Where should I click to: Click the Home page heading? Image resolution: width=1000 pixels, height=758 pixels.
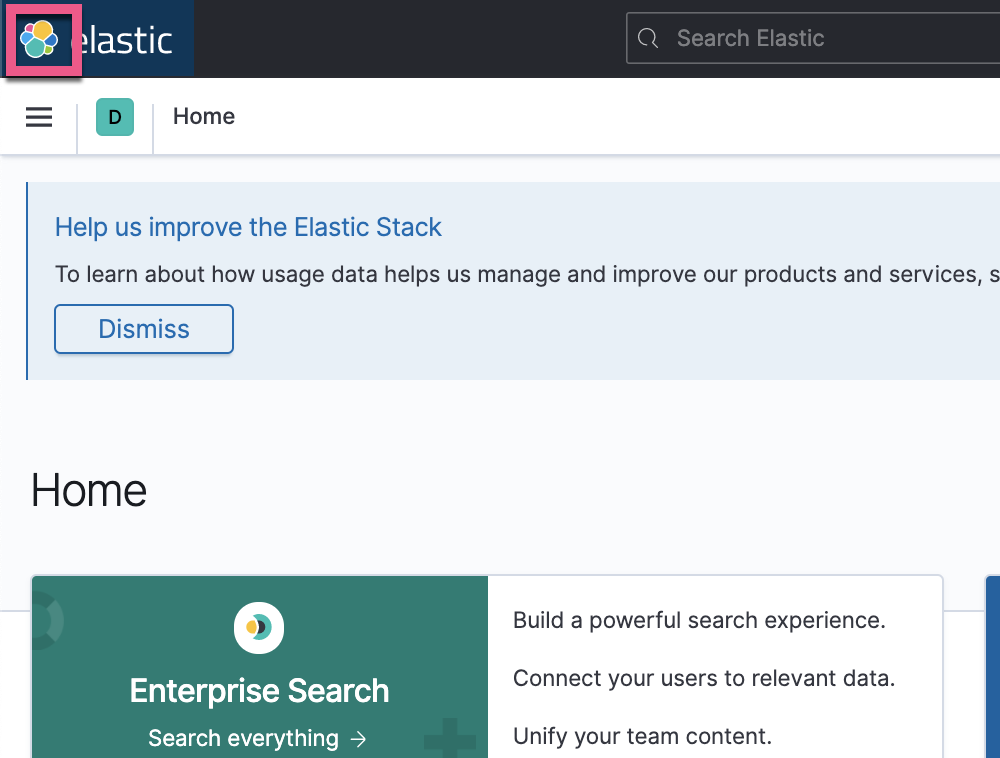pos(89,490)
